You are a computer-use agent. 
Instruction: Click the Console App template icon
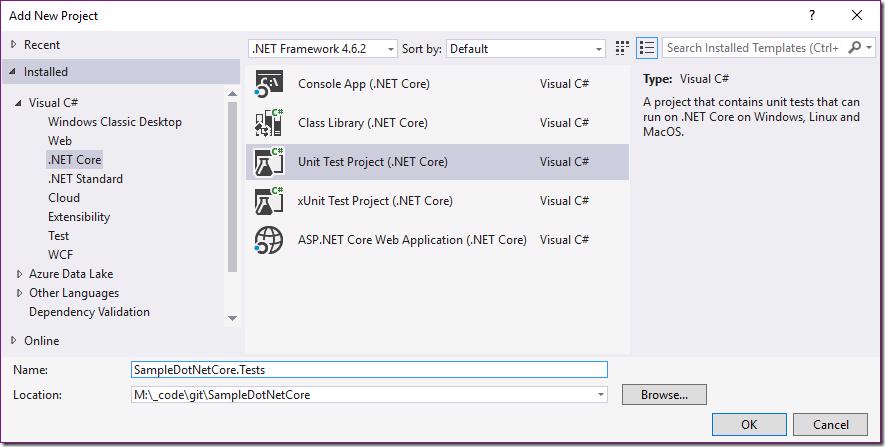point(269,84)
